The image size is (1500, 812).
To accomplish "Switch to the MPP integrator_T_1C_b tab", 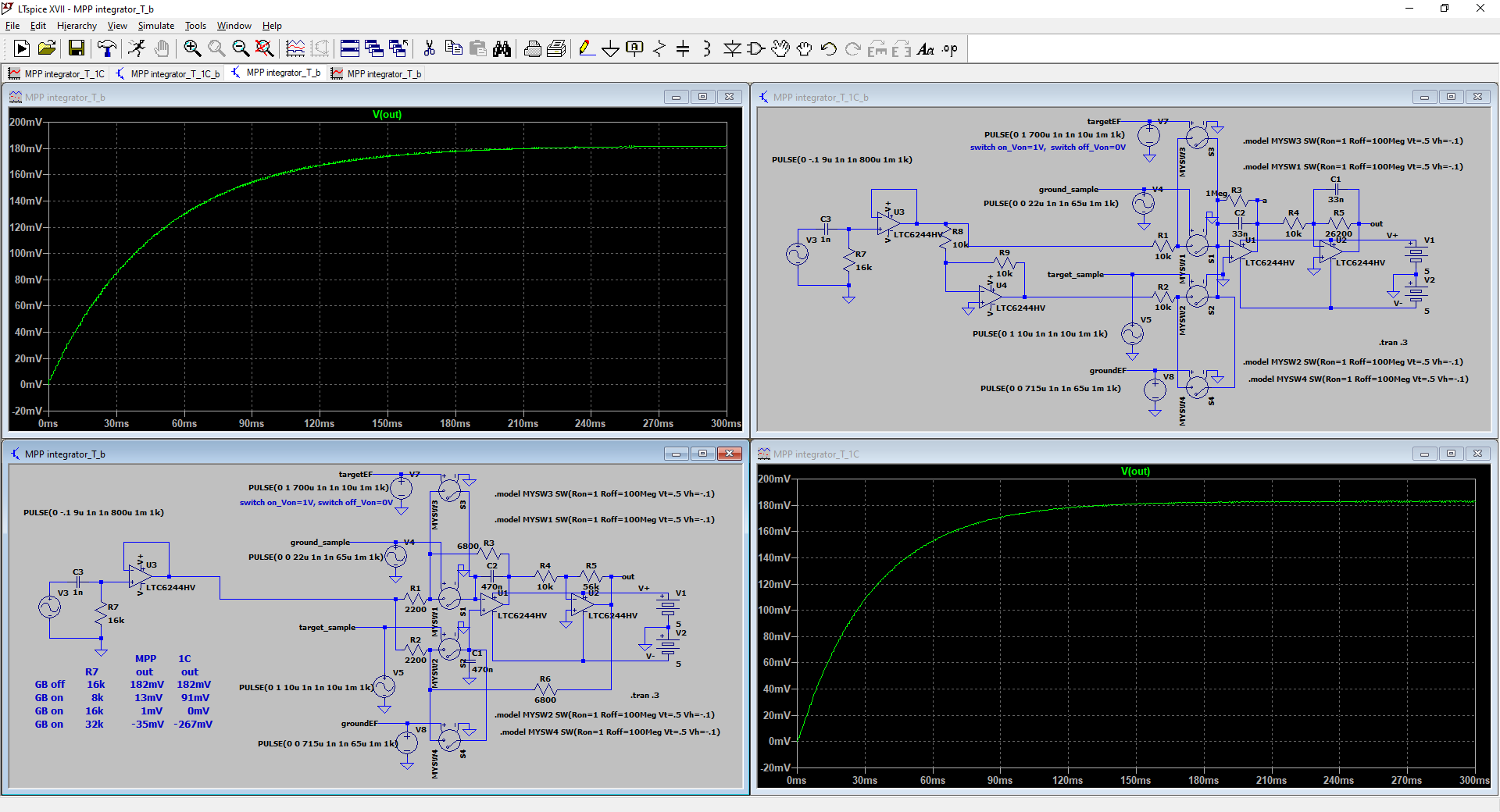I will pos(168,74).
